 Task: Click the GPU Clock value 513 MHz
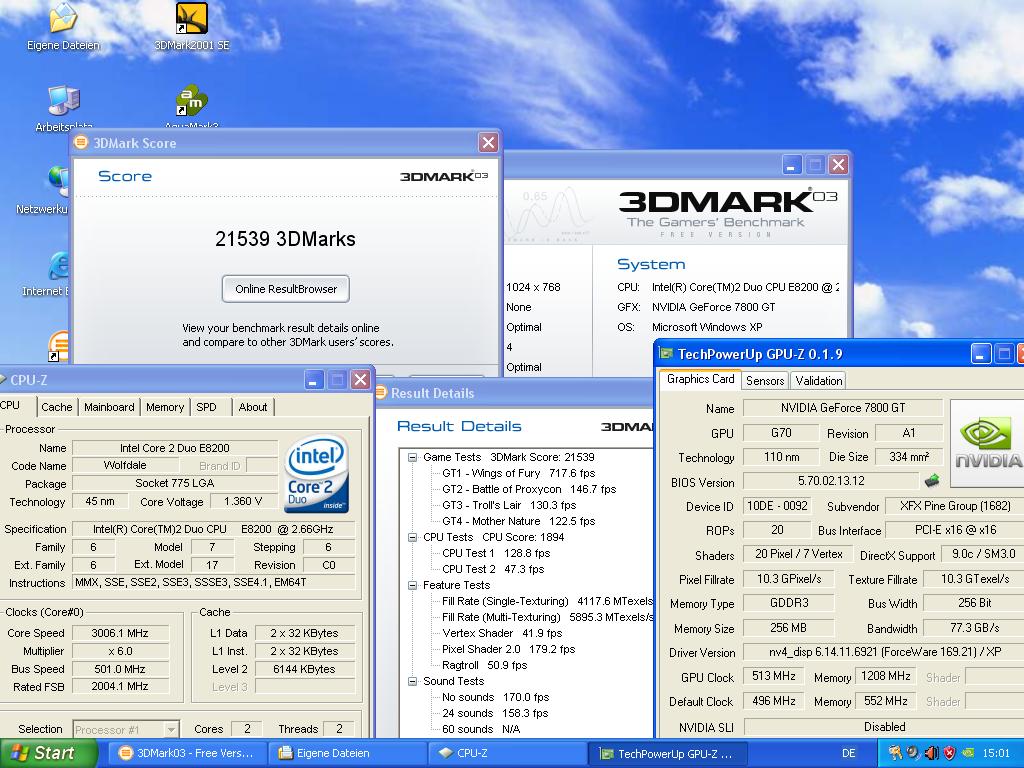point(773,677)
